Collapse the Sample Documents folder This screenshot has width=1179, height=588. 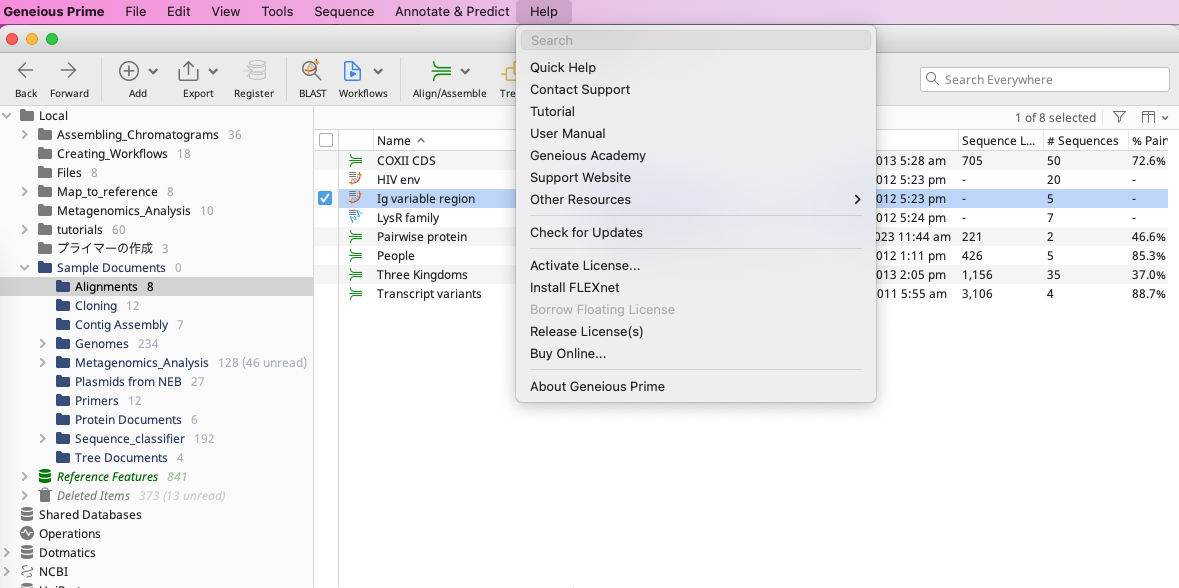coord(25,268)
